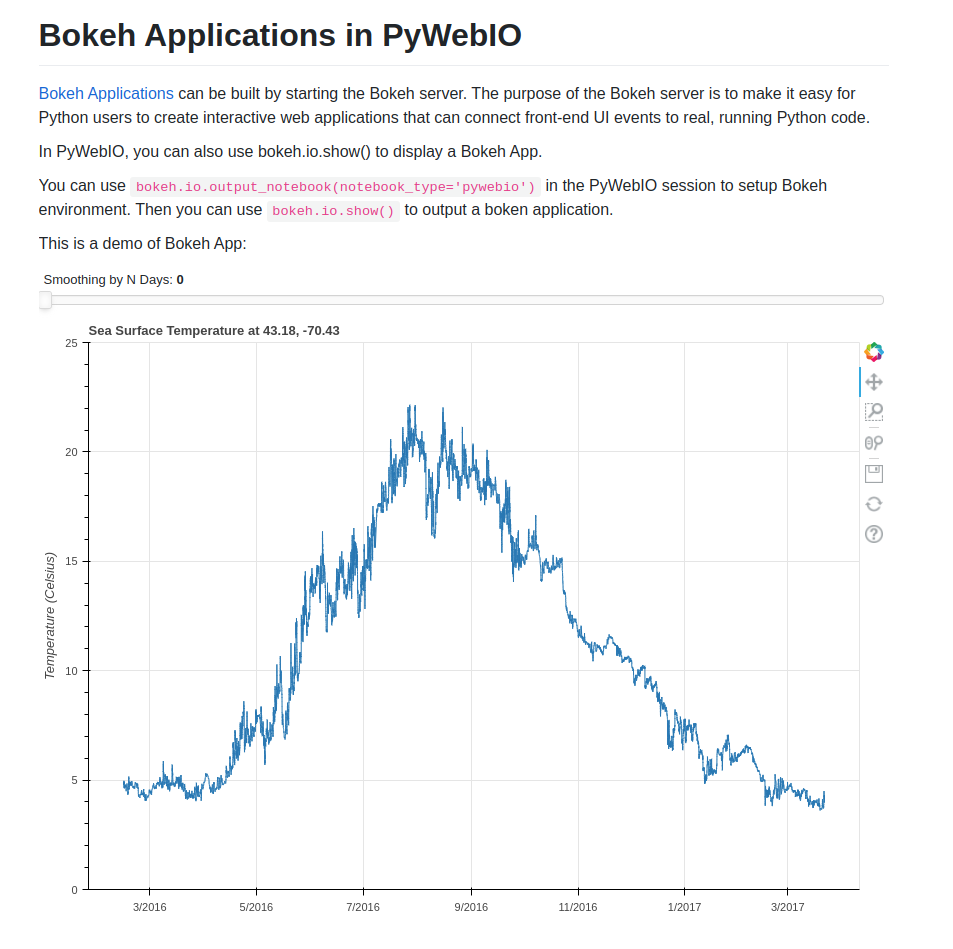
Task: Click the 7/2016 x-axis tick label
Action: point(363,907)
